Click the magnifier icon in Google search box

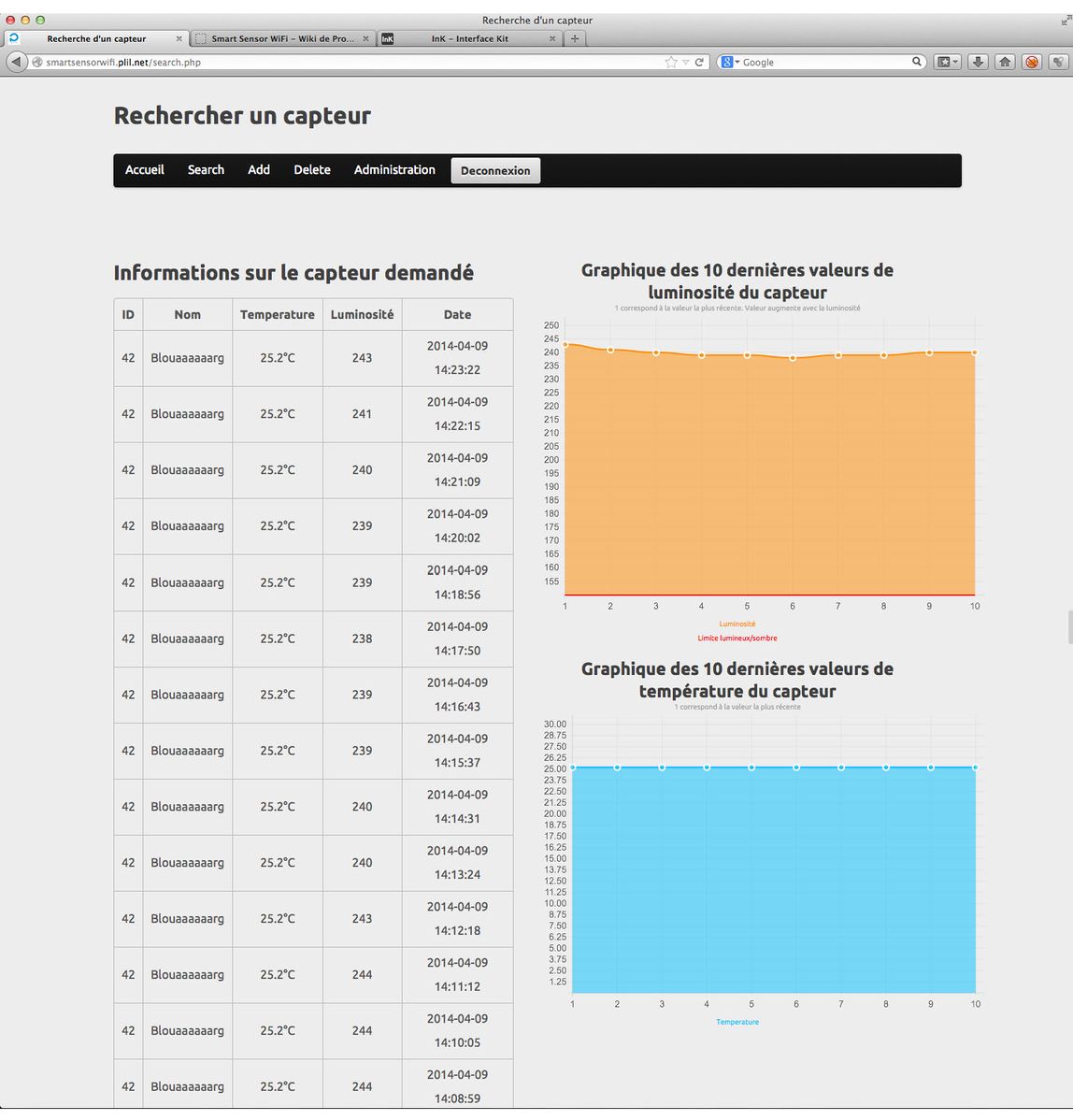[x=917, y=62]
